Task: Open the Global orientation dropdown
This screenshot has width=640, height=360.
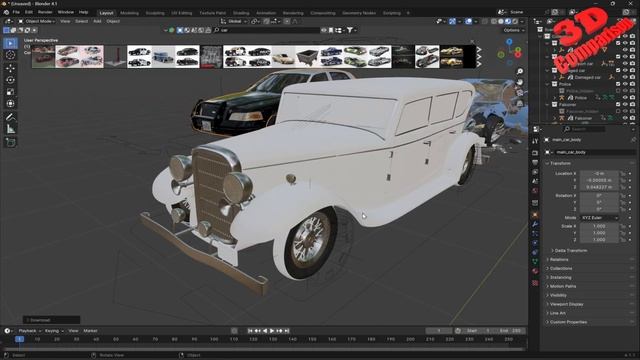Action: point(234,21)
